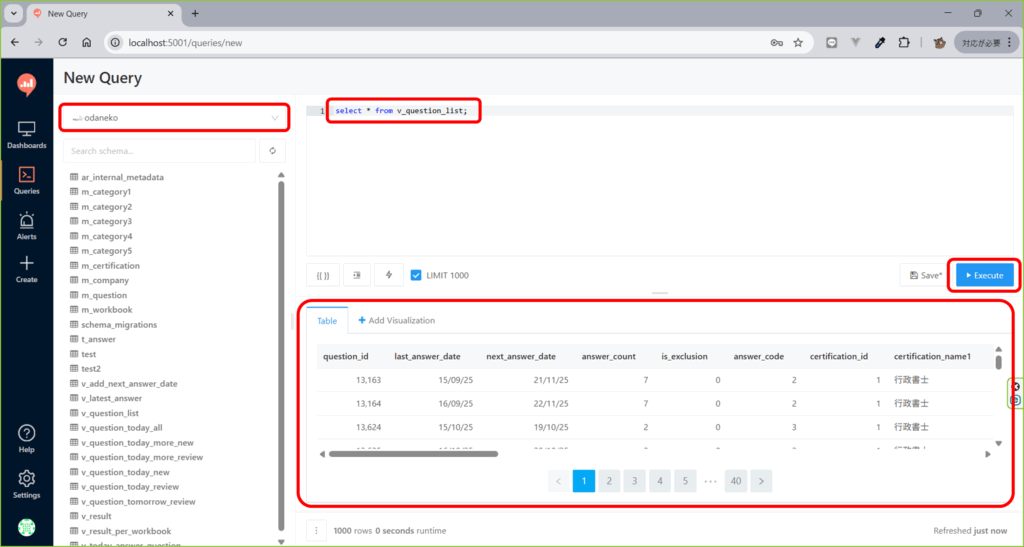Switch to the Table tab
1024x547 pixels.
327,320
